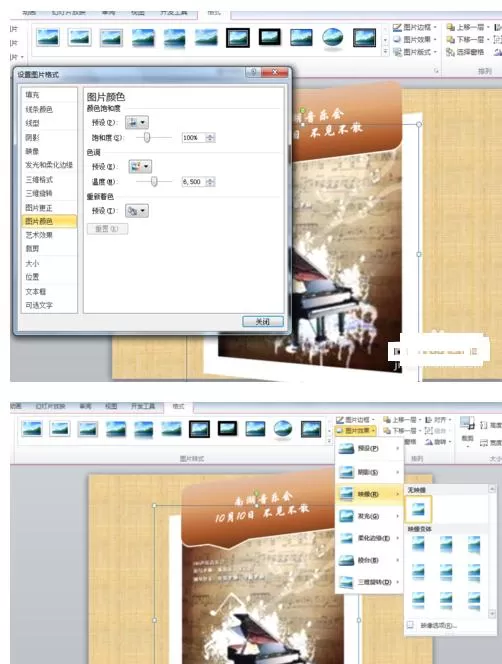The width and height of the screenshot is (502, 664).
Task: Click the stepper beside the 6,500 field
Action: pyautogui.click(x=211, y=182)
